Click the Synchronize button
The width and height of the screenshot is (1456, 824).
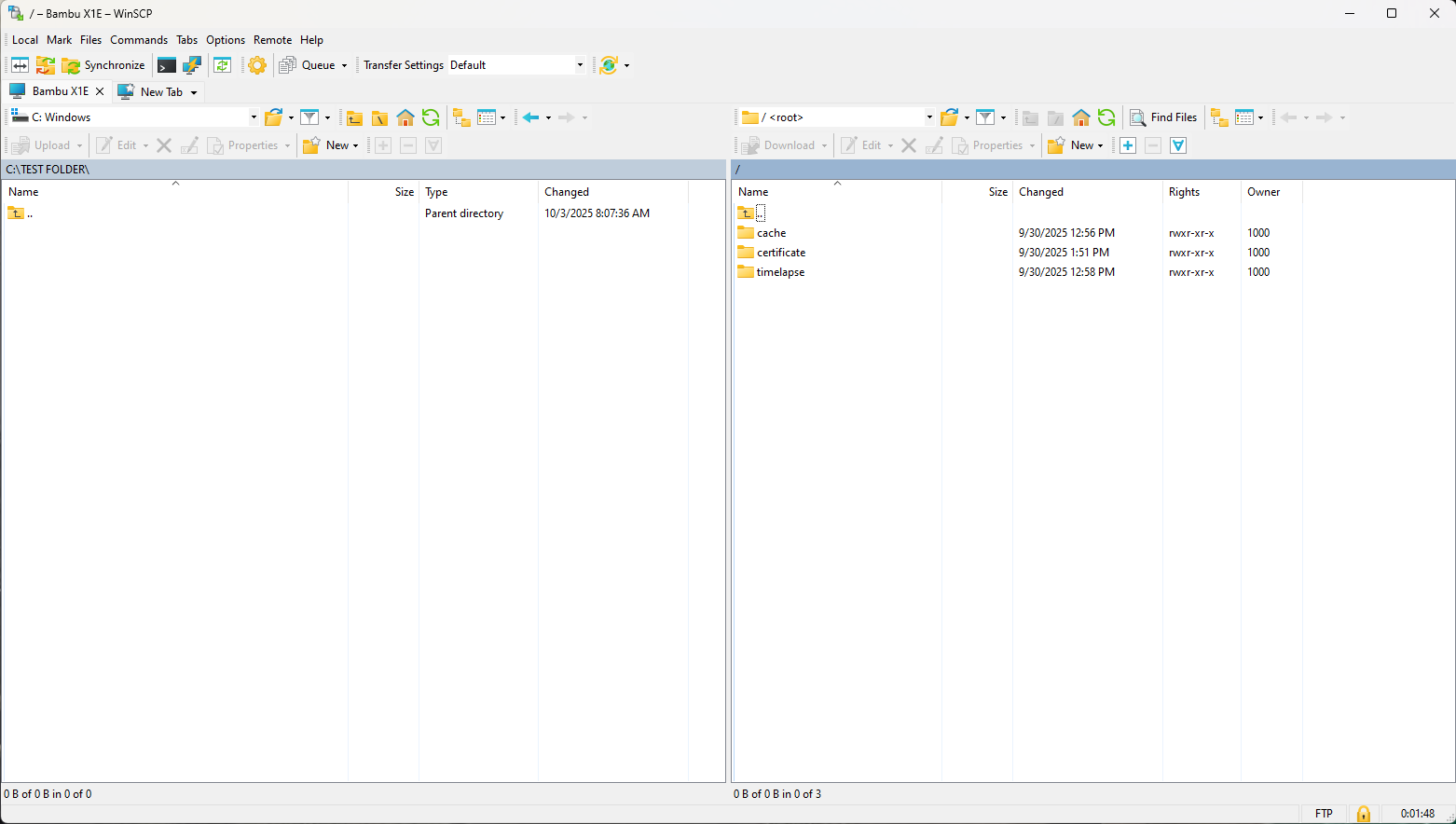103,65
